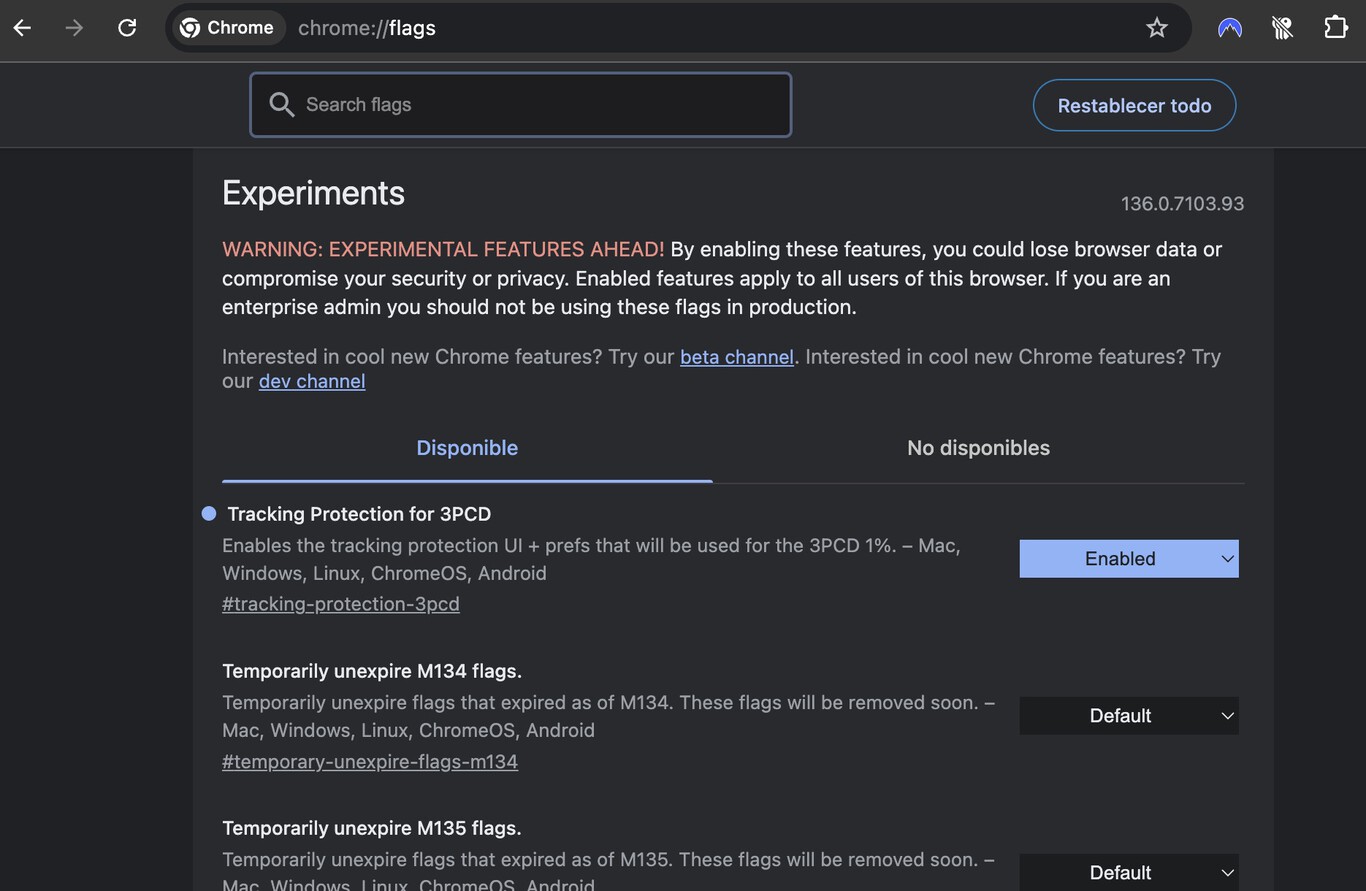Viewport: 1366px width, 891px height.
Task: Open the dev channel link
Action: 312,381
